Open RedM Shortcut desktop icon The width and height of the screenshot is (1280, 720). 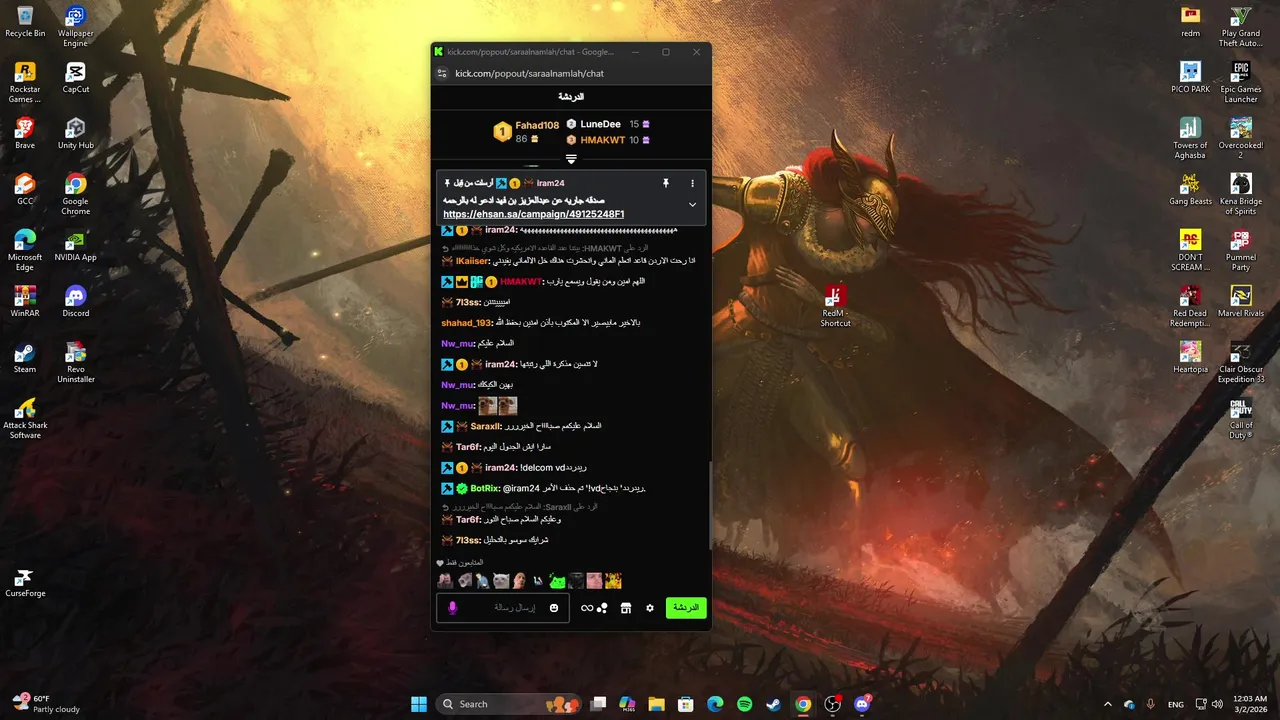click(835, 306)
